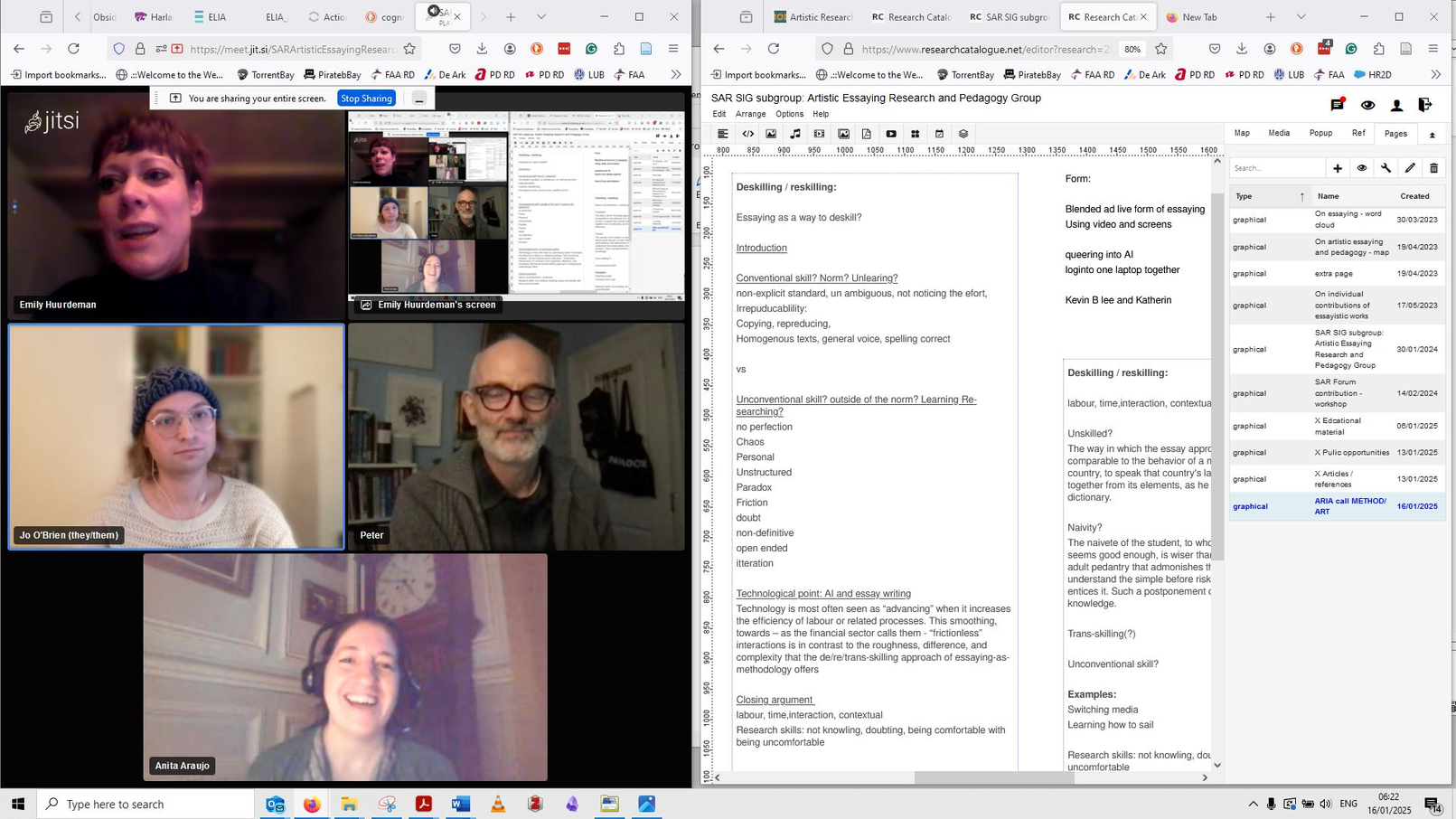The image size is (1456, 819).
Task: Click the HTML code tool icon
Action: click(747, 134)
